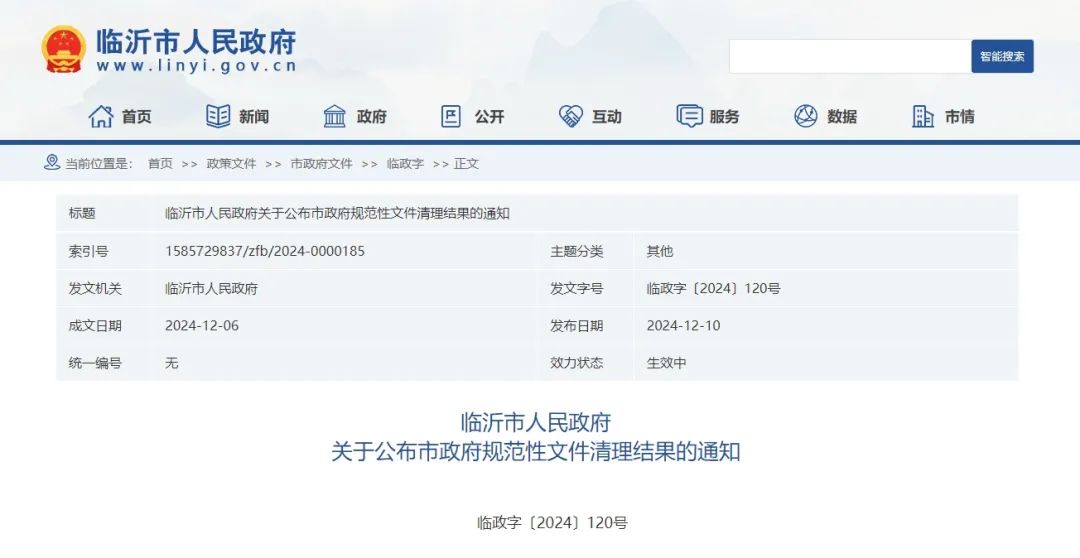Focus the search input field
The height and width of the screenshot is (558, 1080).
point(849,56)
